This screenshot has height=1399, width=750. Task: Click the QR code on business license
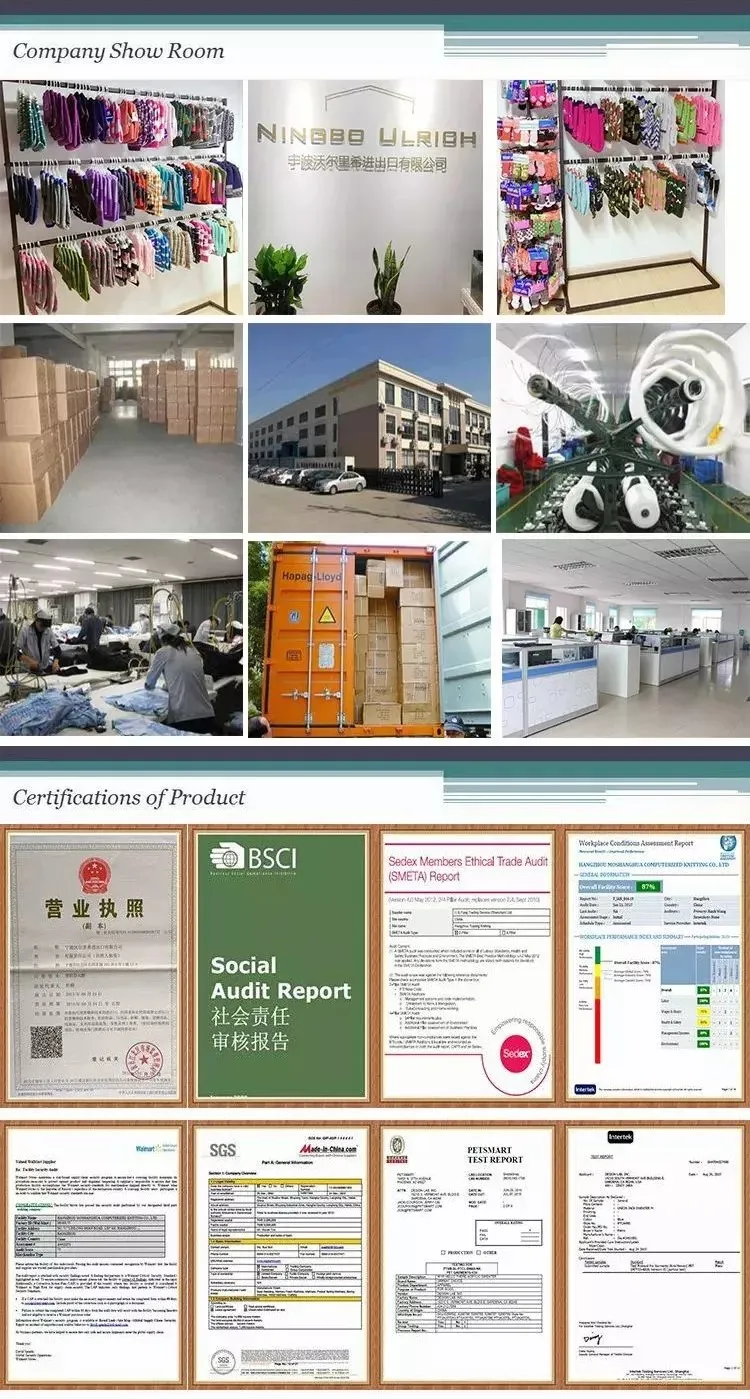(46, 1041)
